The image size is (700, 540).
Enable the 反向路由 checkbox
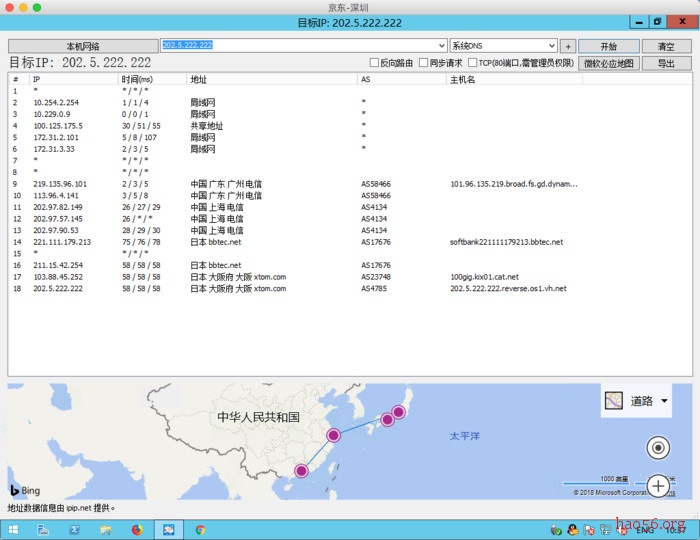coord(374,63)
